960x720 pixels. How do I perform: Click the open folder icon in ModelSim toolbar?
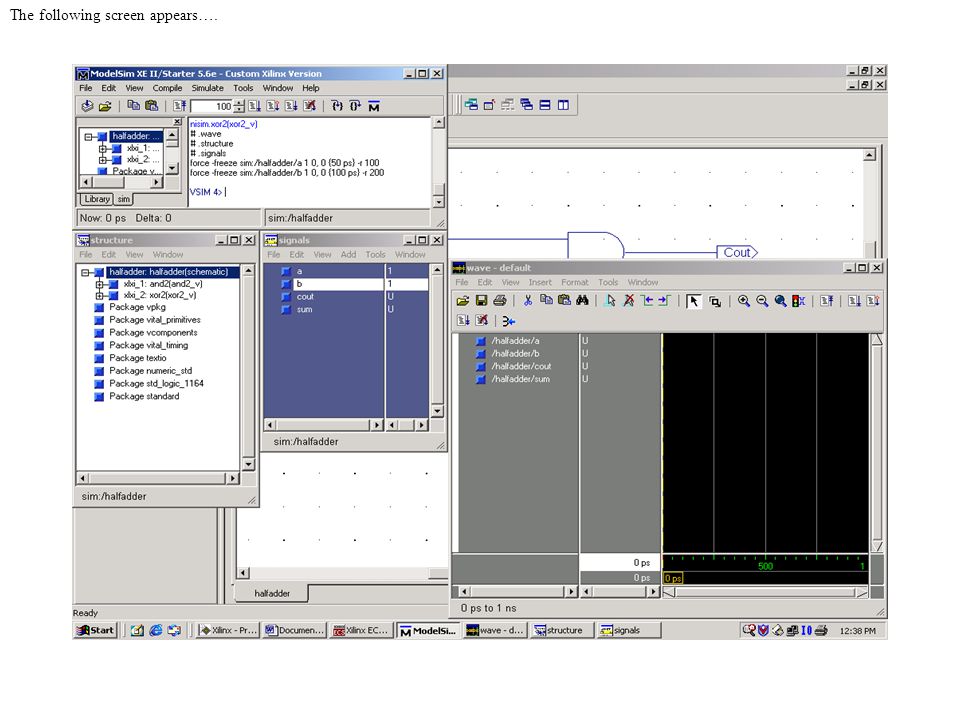[x=105, y=106]
